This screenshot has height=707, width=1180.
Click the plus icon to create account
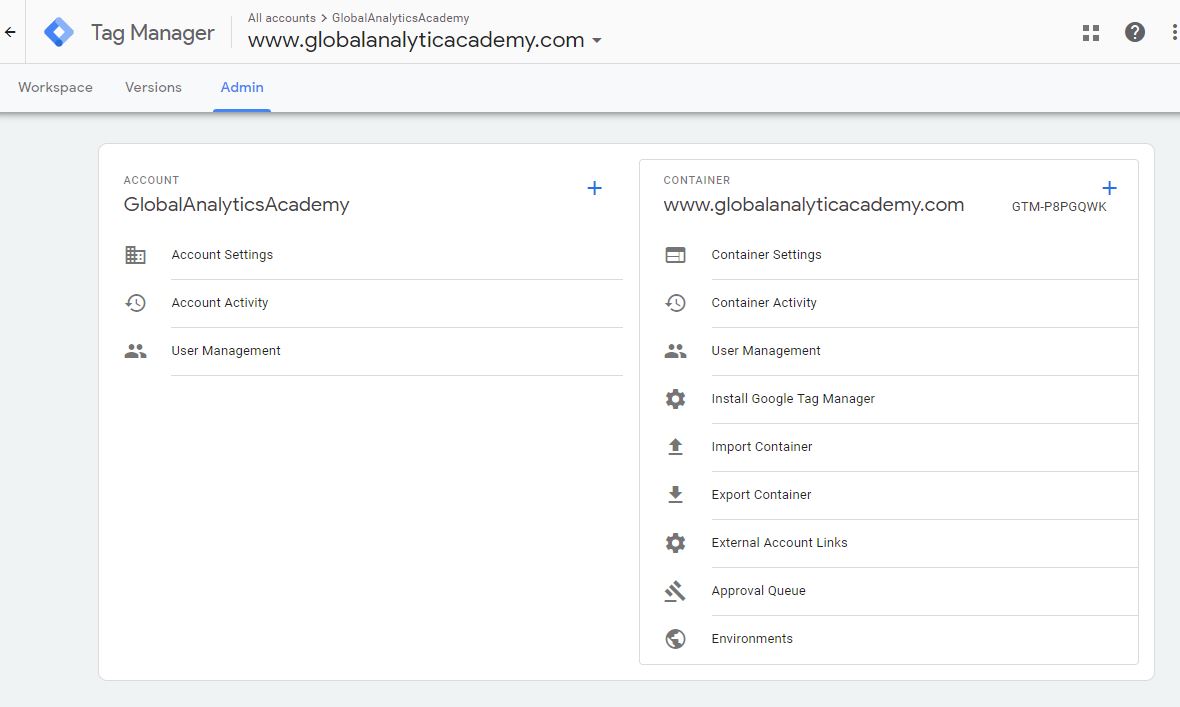[x=594, y=188]
